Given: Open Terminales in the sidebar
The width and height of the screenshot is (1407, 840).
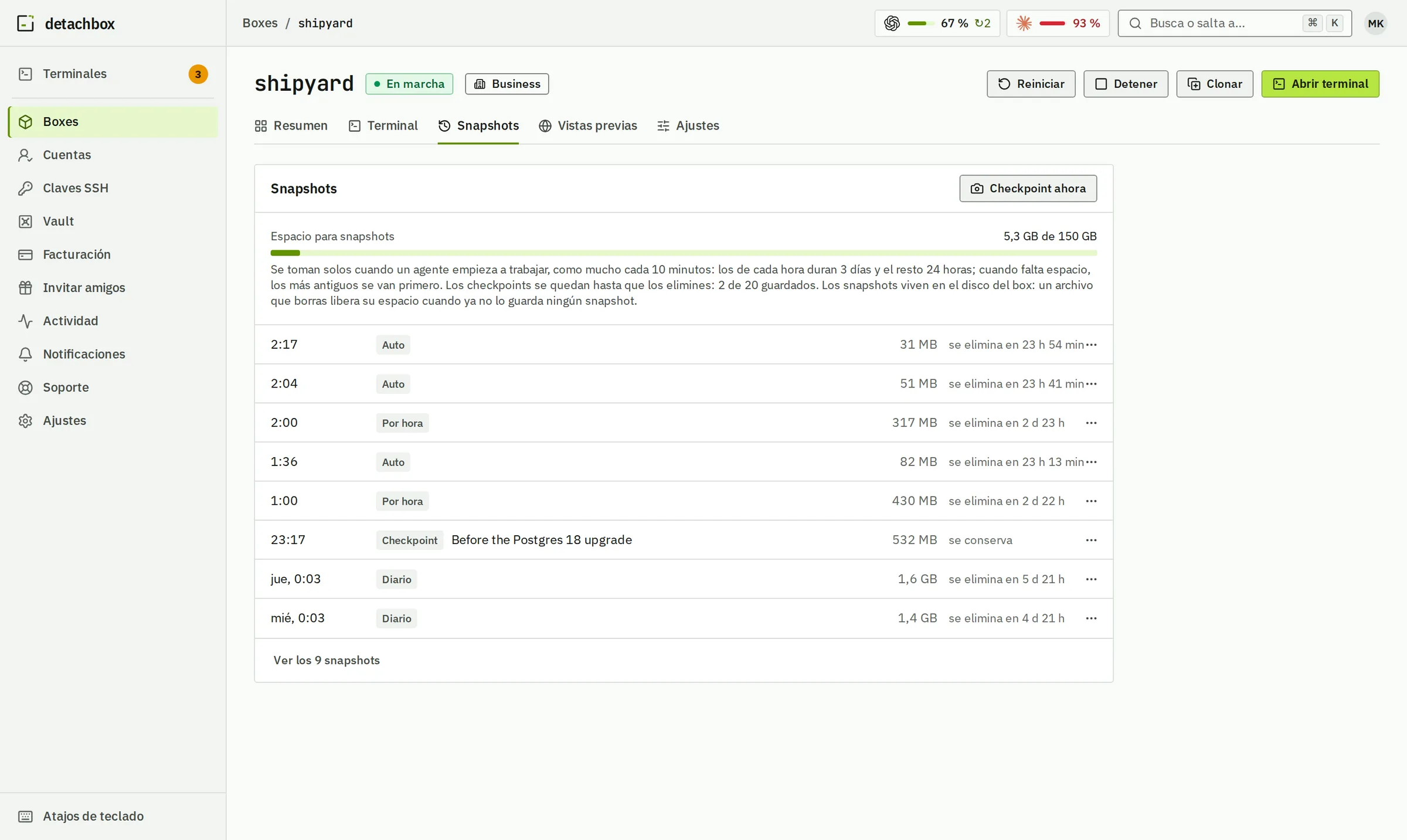Looking at the screenshot, I should tap(113, 74).
